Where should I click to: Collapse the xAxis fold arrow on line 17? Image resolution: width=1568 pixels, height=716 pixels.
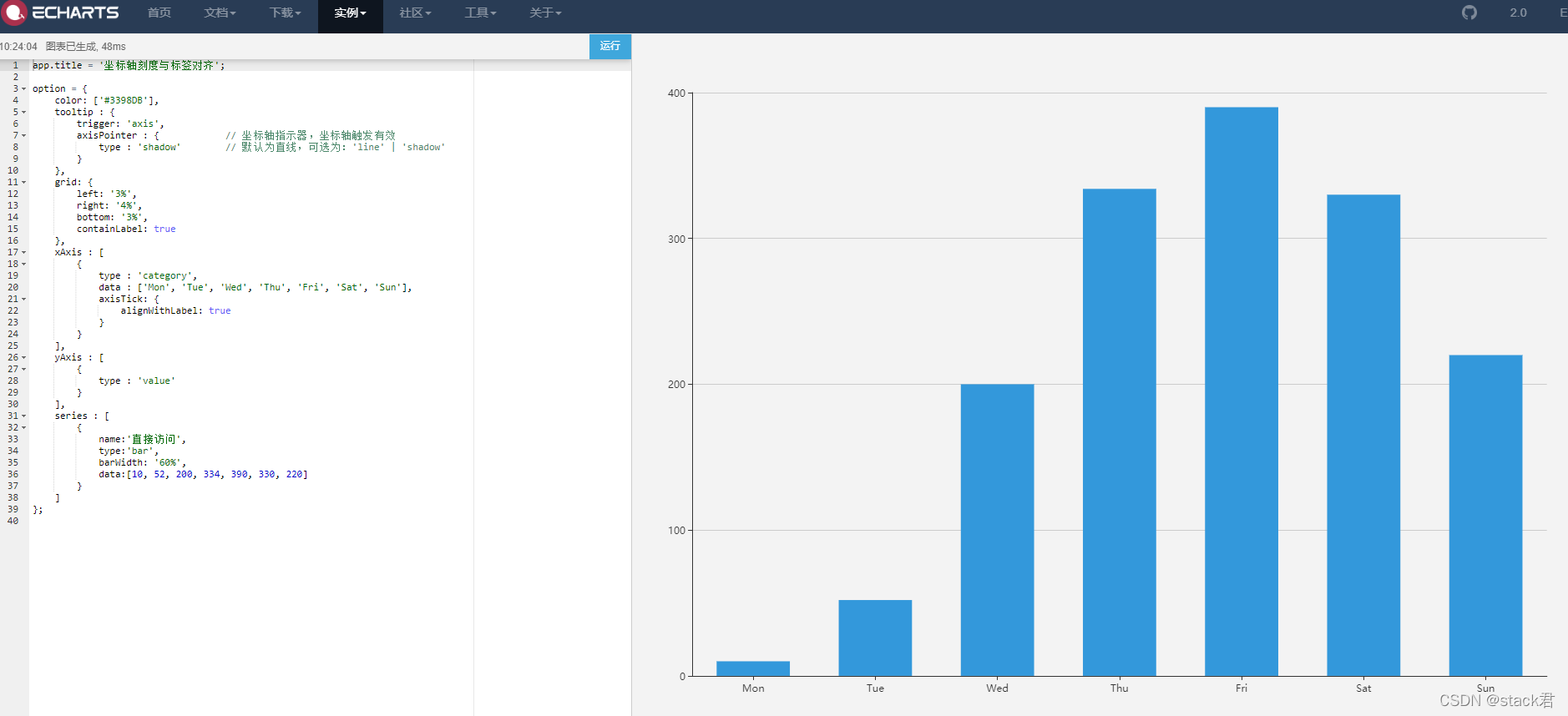tap(23, 253)
